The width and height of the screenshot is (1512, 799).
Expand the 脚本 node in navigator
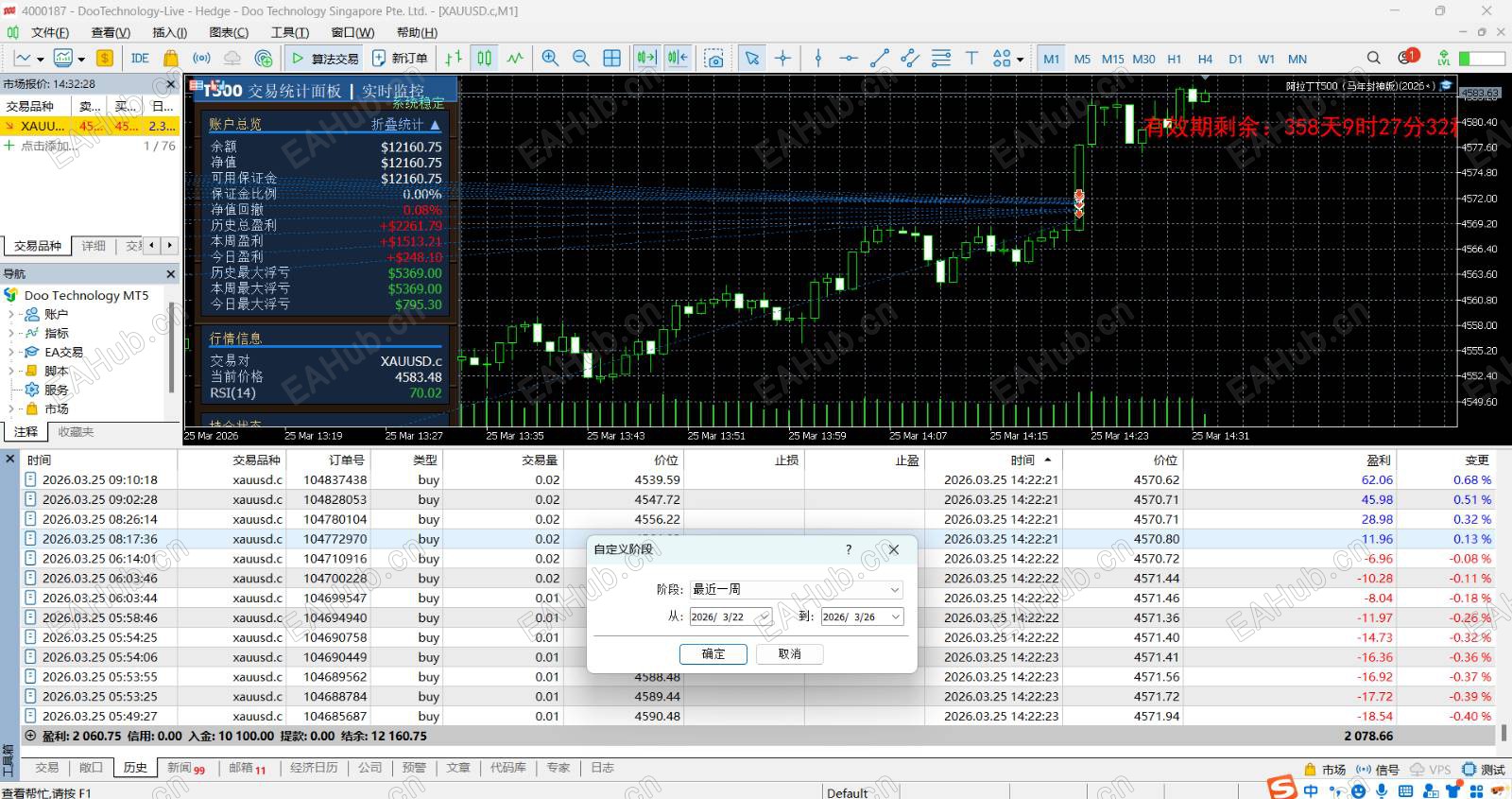(x=10, y=371)
